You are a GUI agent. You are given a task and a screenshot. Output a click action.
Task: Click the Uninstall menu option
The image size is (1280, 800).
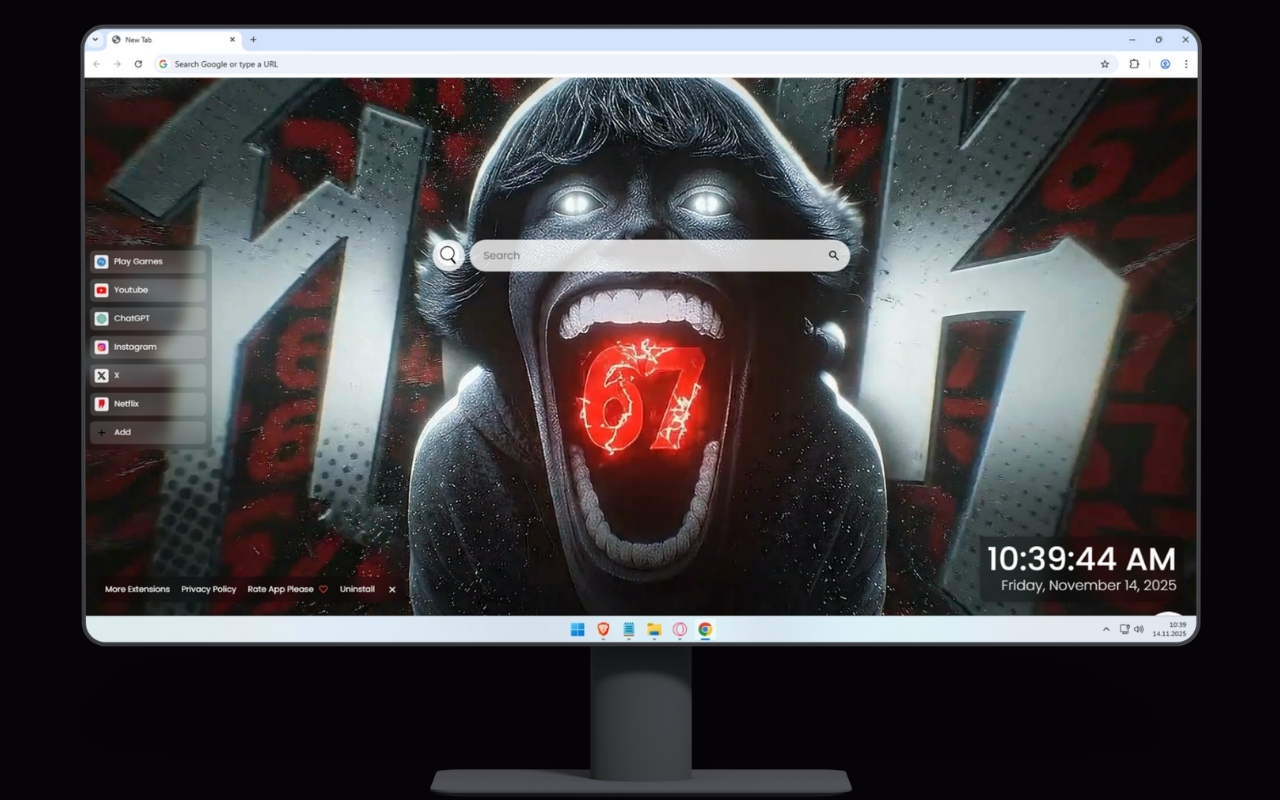click(356, 589)
